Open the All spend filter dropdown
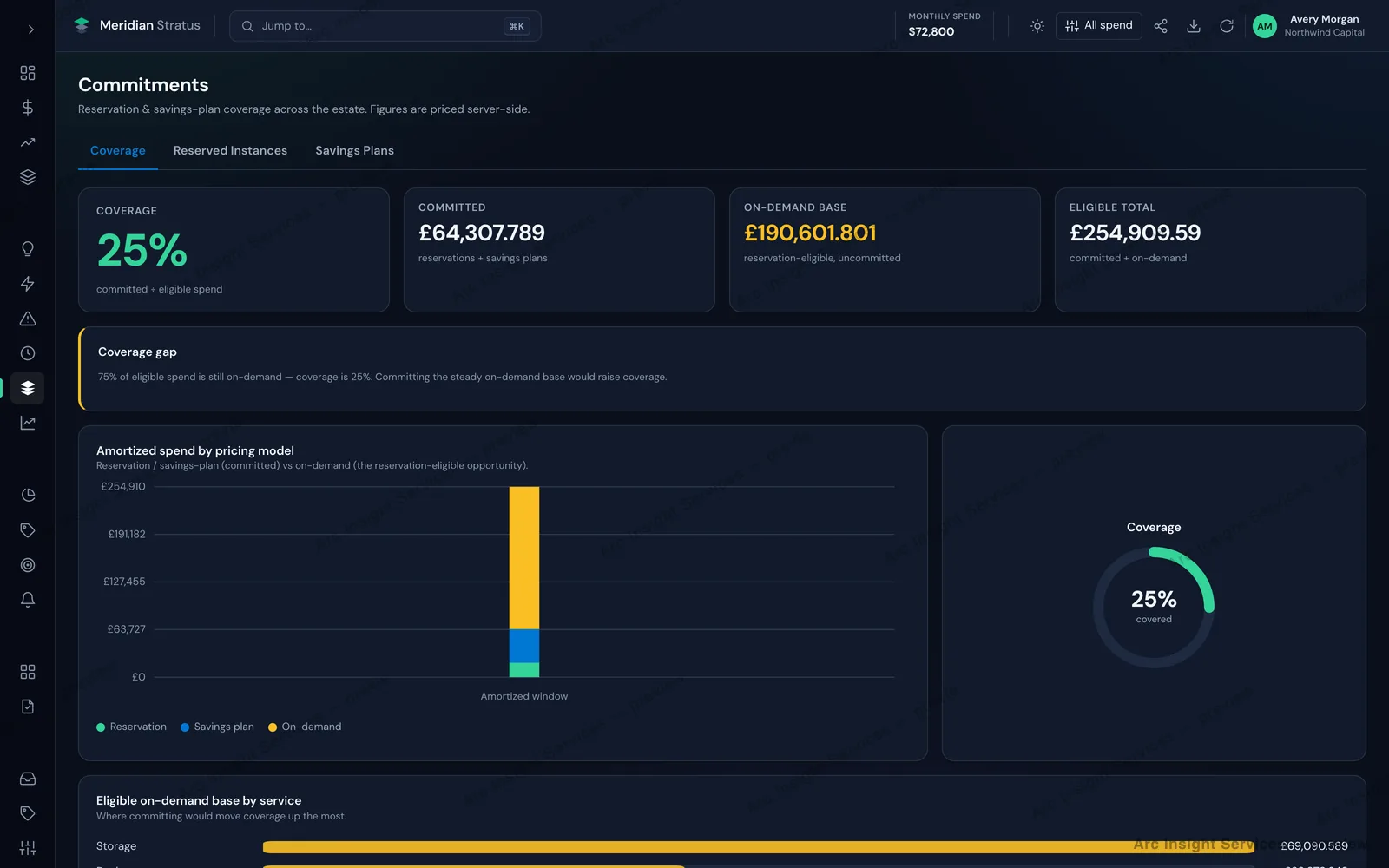1389x868 pixels. tap(1098, 26)
